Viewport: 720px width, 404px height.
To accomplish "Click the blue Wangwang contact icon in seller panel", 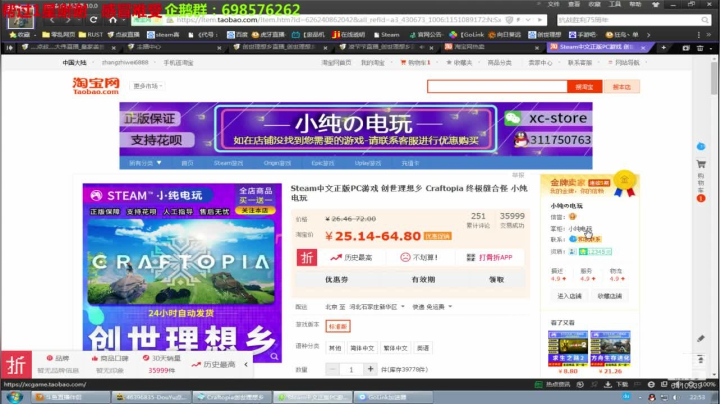I will coord(573,239).
